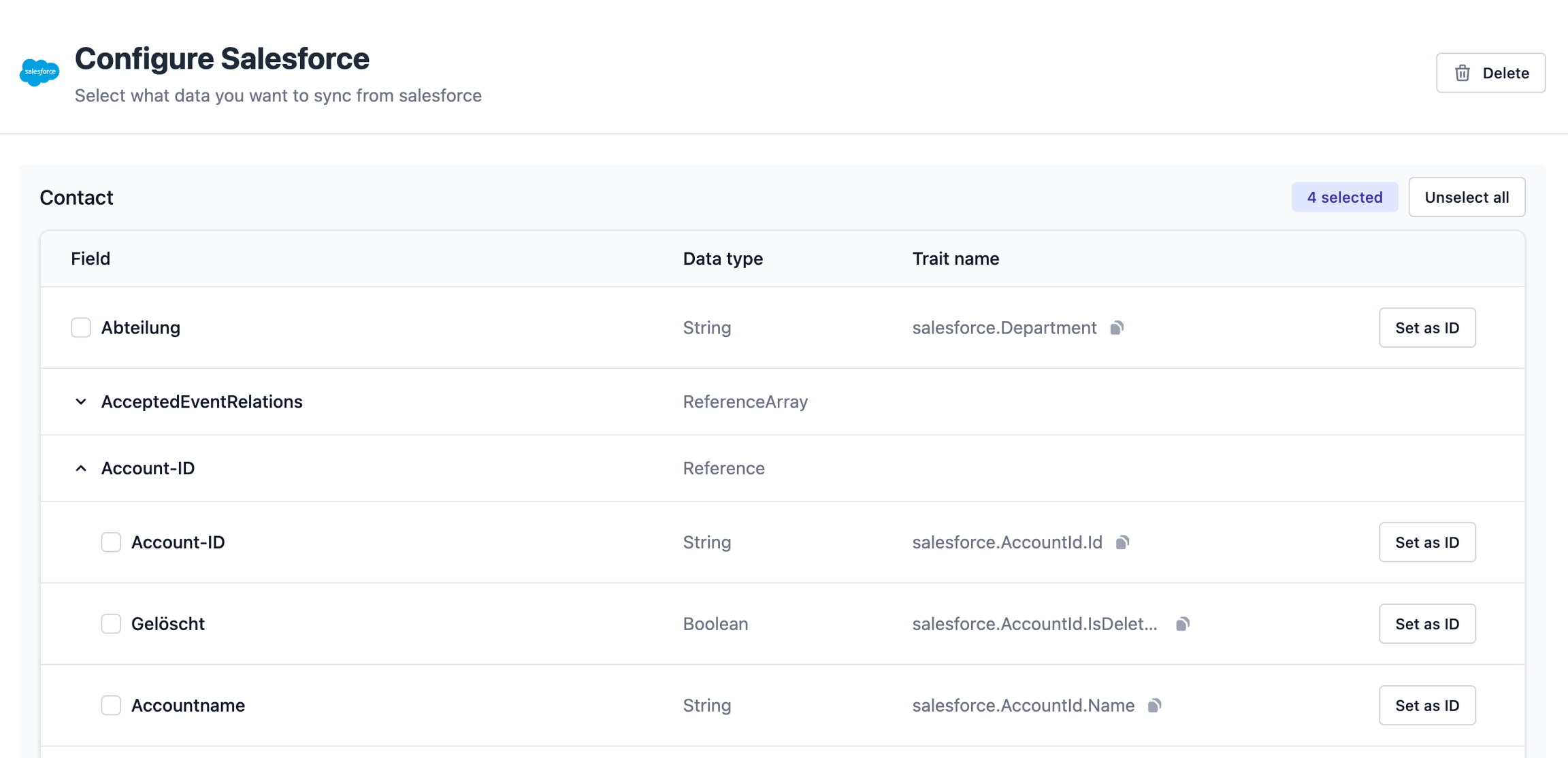Set Accountname as ID
The image size is (1568, 758).
[1426, 706]
